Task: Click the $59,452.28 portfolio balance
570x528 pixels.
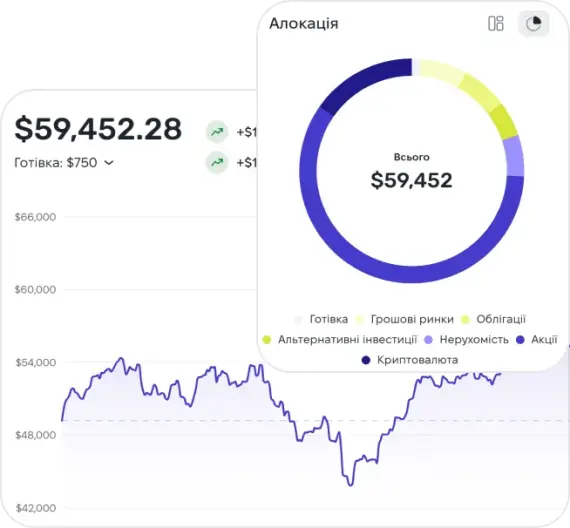Action: tap(98, 129)
